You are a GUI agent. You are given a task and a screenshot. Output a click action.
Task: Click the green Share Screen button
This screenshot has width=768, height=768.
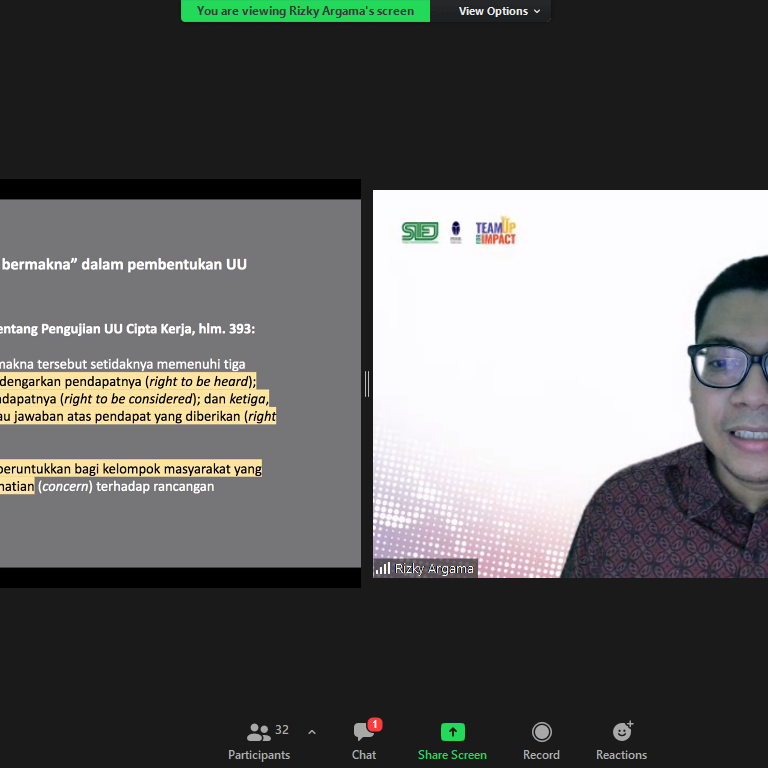click(452, 741)
